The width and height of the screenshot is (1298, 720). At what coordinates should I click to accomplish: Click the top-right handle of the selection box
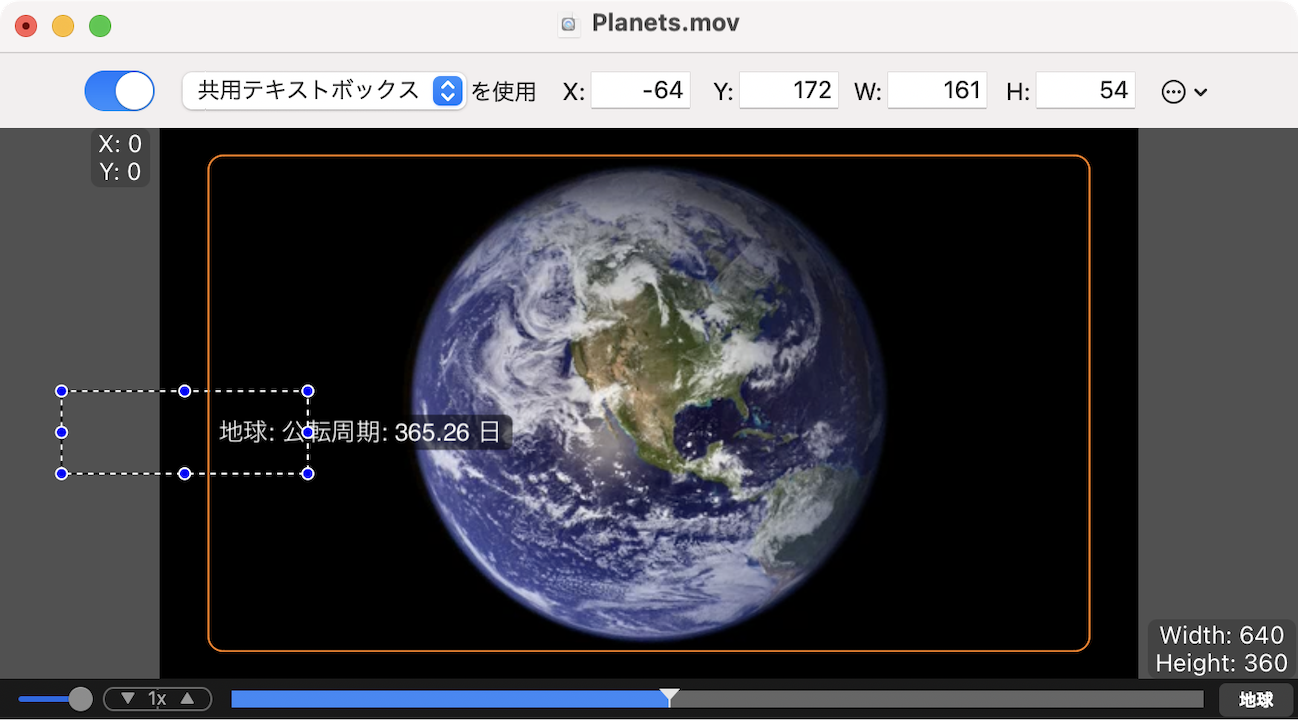(308, 391)
